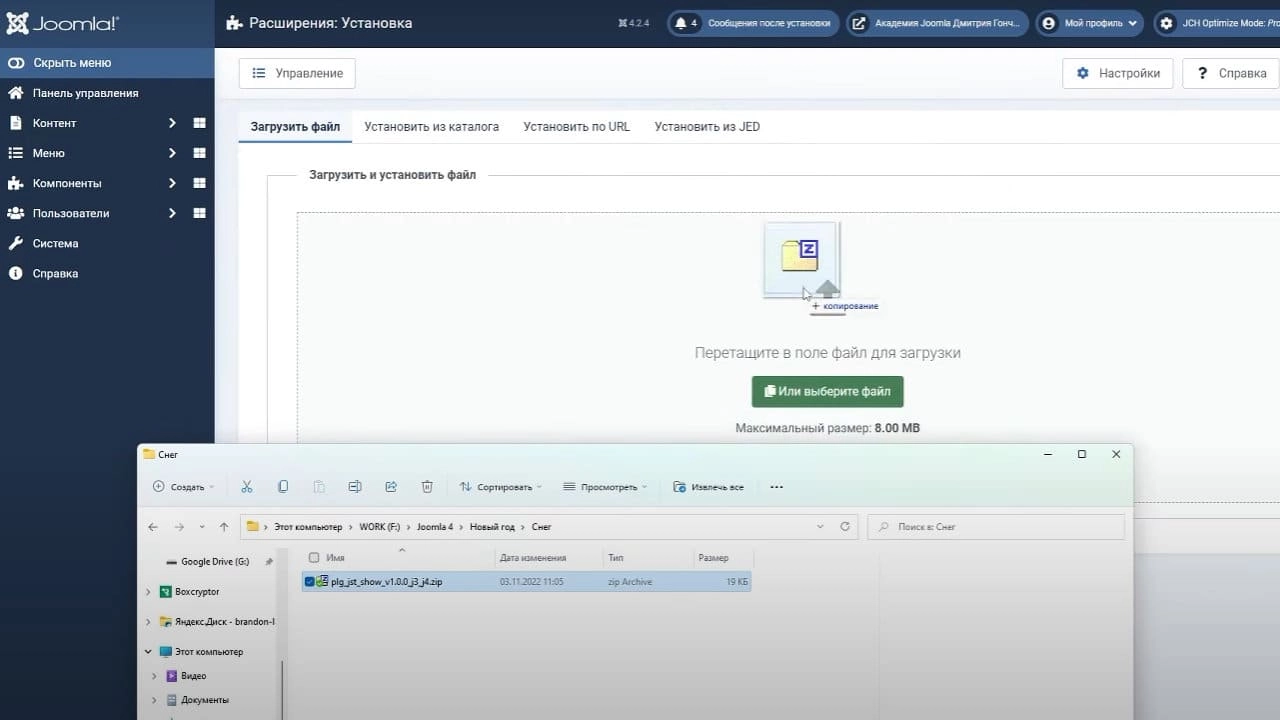Open the Сортировать dropdown
Screen dimensions: 1280x720
pyautogui.click(x=500, y=487)
